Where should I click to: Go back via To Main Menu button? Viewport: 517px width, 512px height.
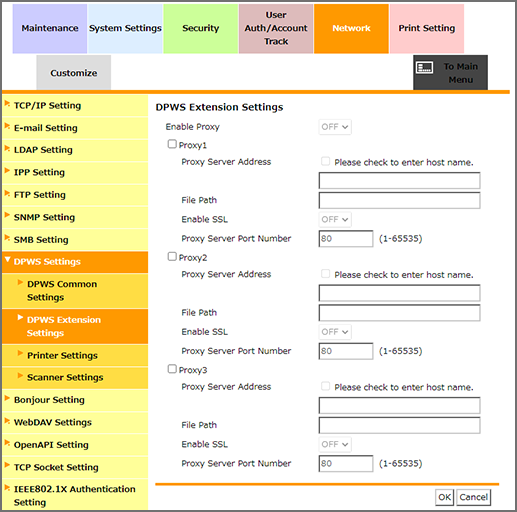pyautogui.click(x=450, y=73)
